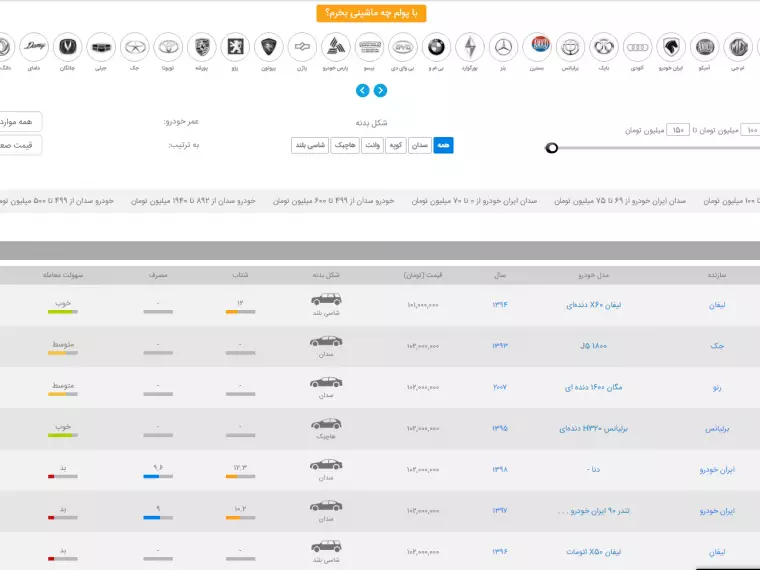Select the Brilliance brand logo

coord(570,47)
